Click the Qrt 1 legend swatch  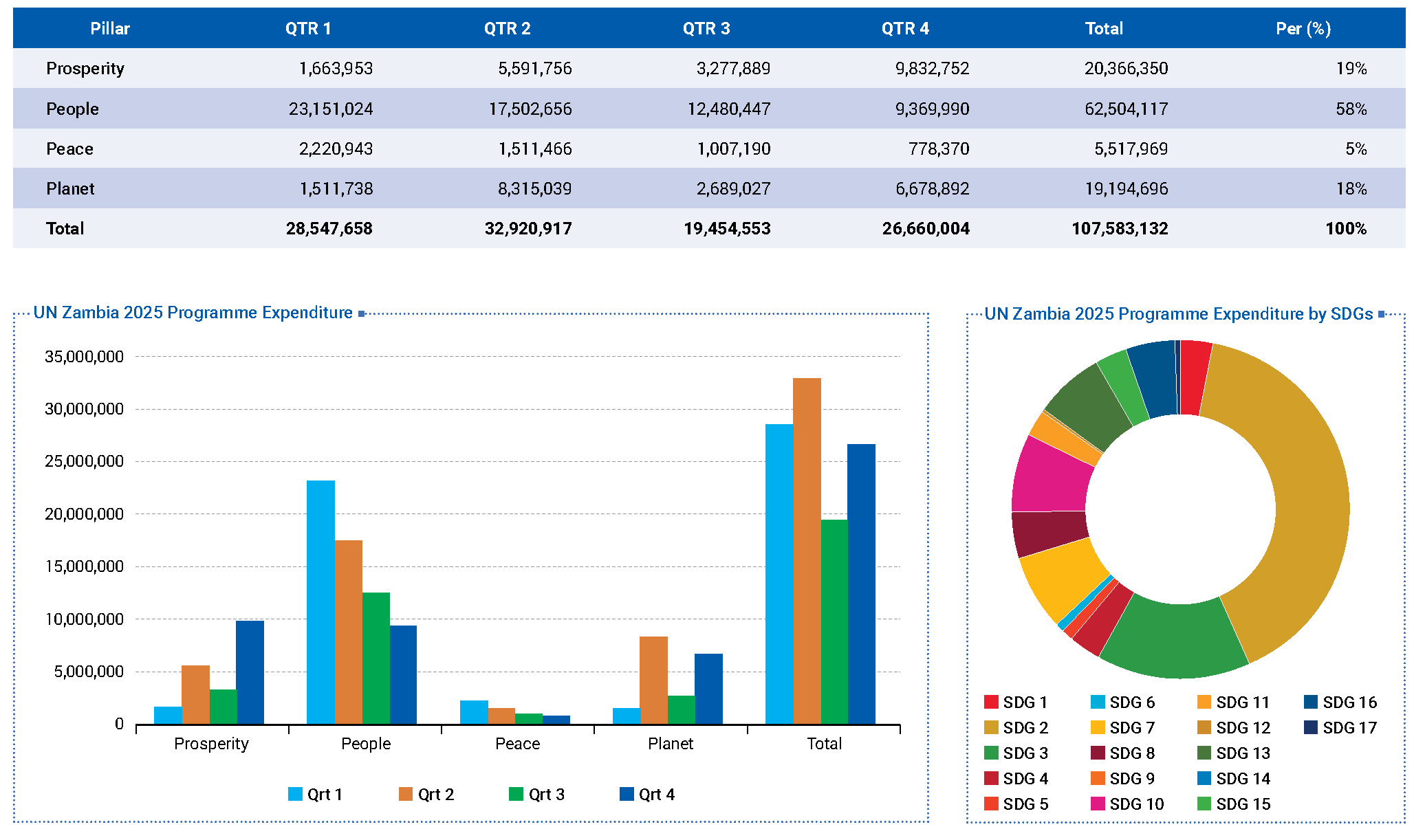tap(295, 794)
